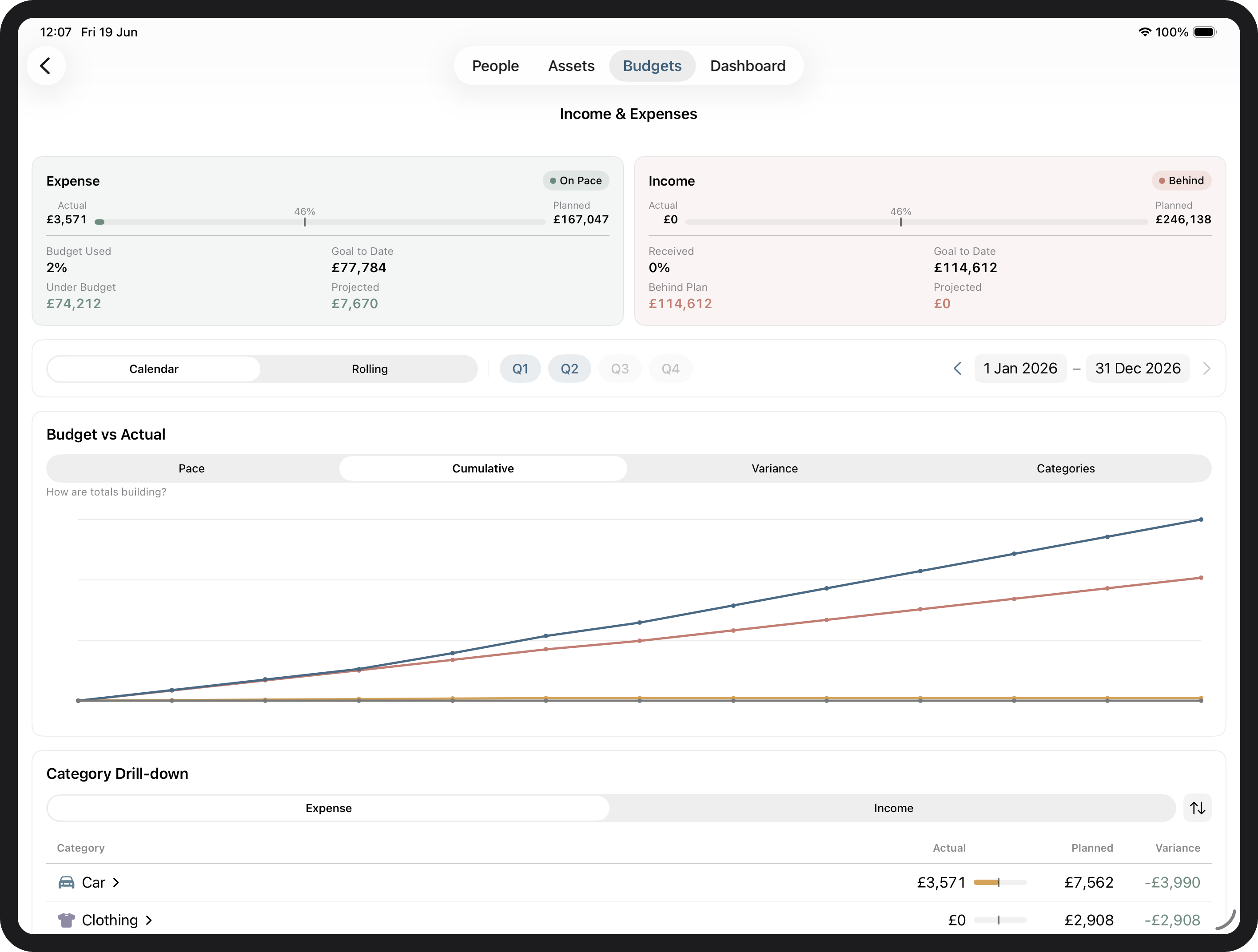This screenshot has width=1258, height=952.
Task: Click the Expense projected value £7,670
Action: pyautogui.click(x=355, y=304)
